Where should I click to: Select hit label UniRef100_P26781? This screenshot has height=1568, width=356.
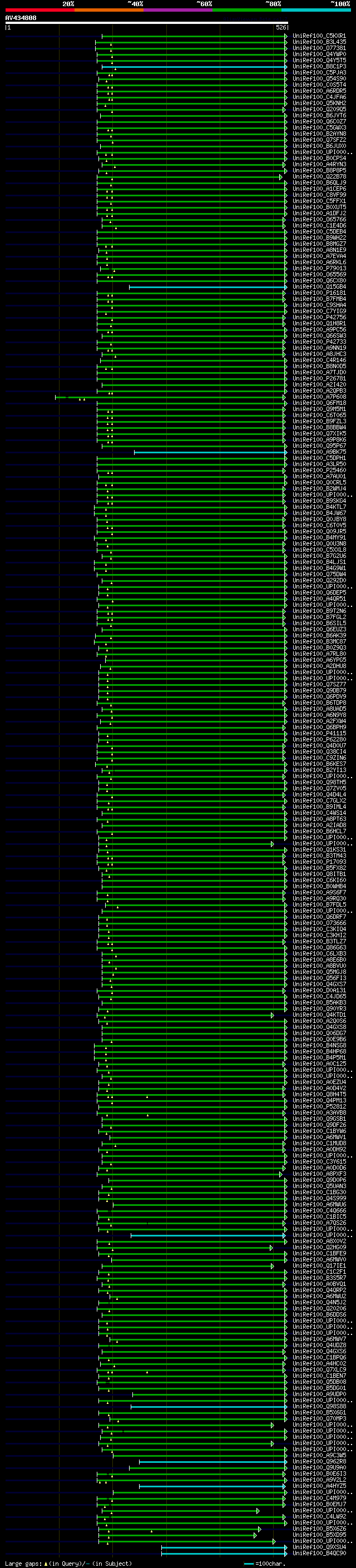click(319, 379)
